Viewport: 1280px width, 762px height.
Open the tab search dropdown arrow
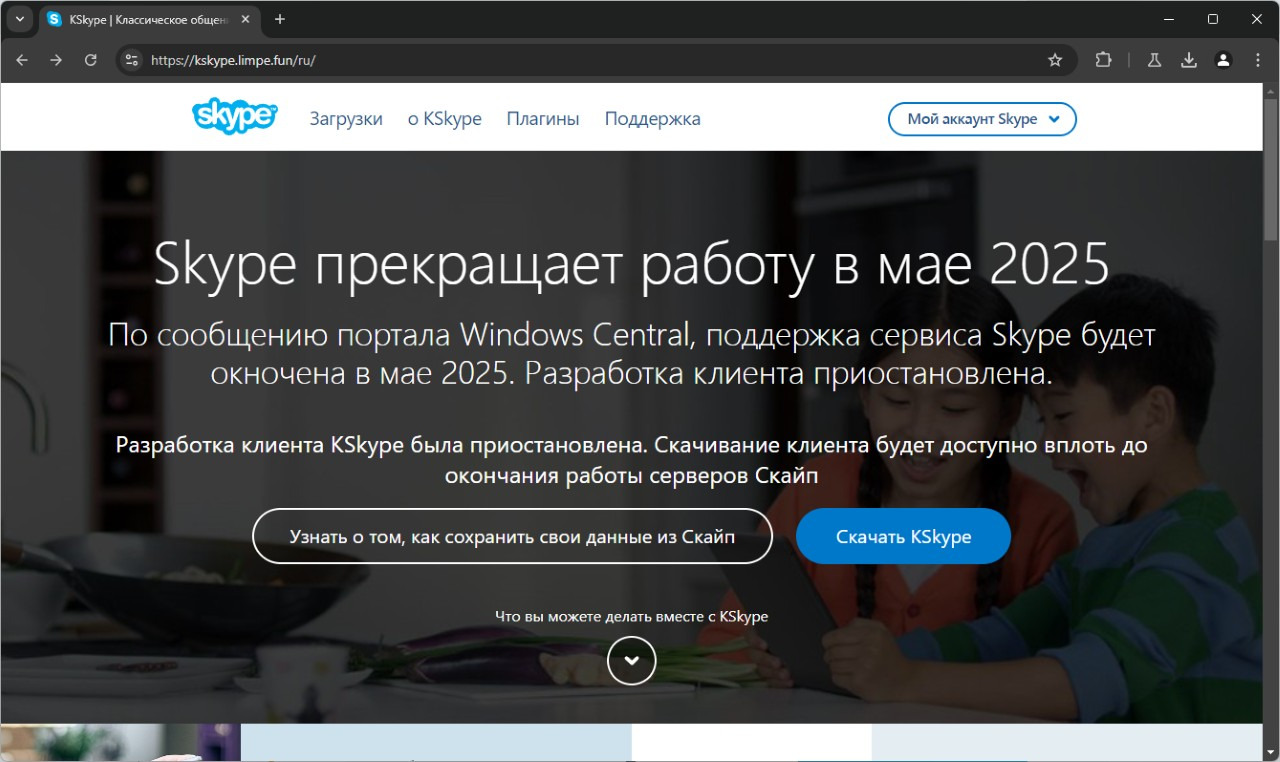point(19,19)
